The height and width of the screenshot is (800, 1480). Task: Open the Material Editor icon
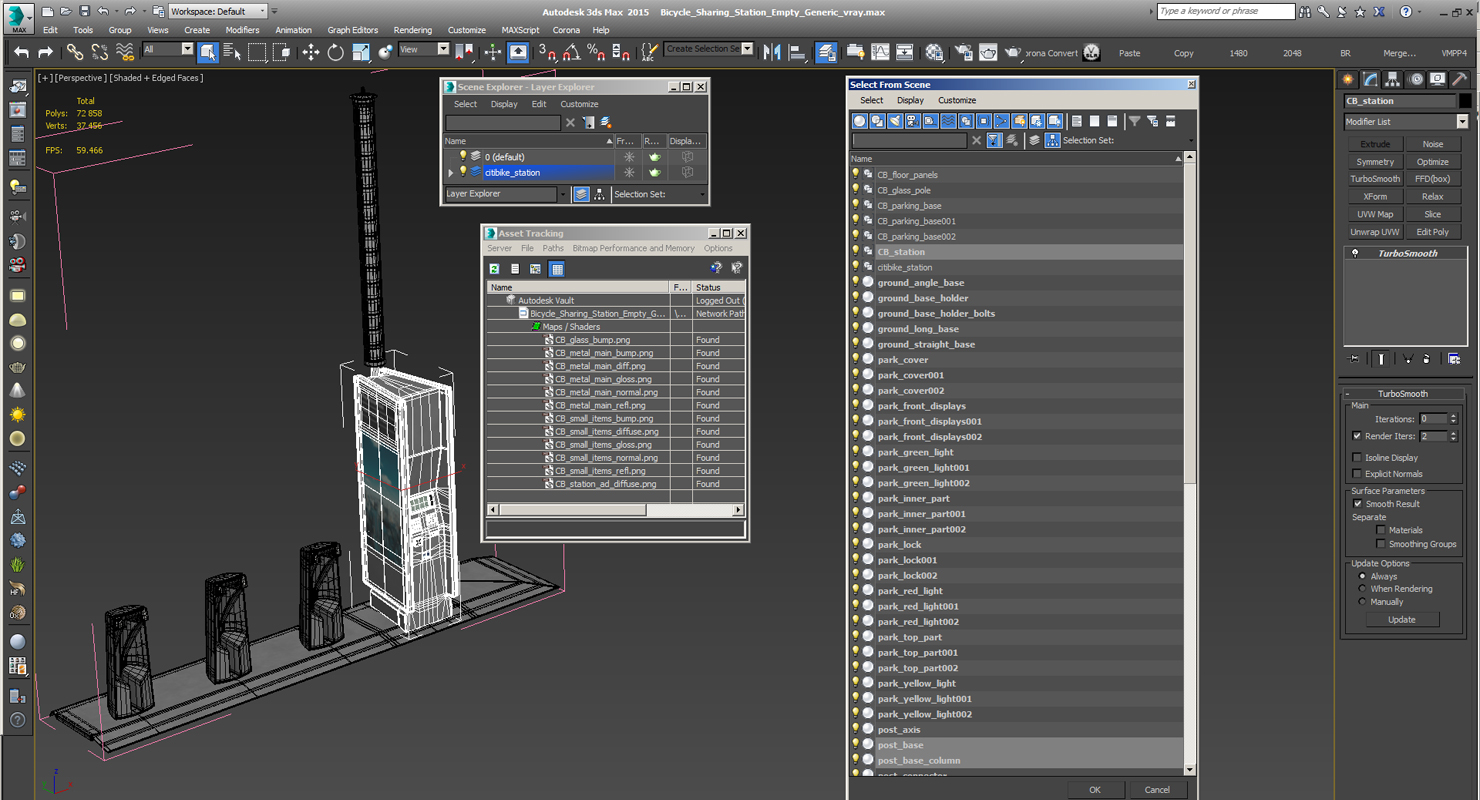pos(934,52)
